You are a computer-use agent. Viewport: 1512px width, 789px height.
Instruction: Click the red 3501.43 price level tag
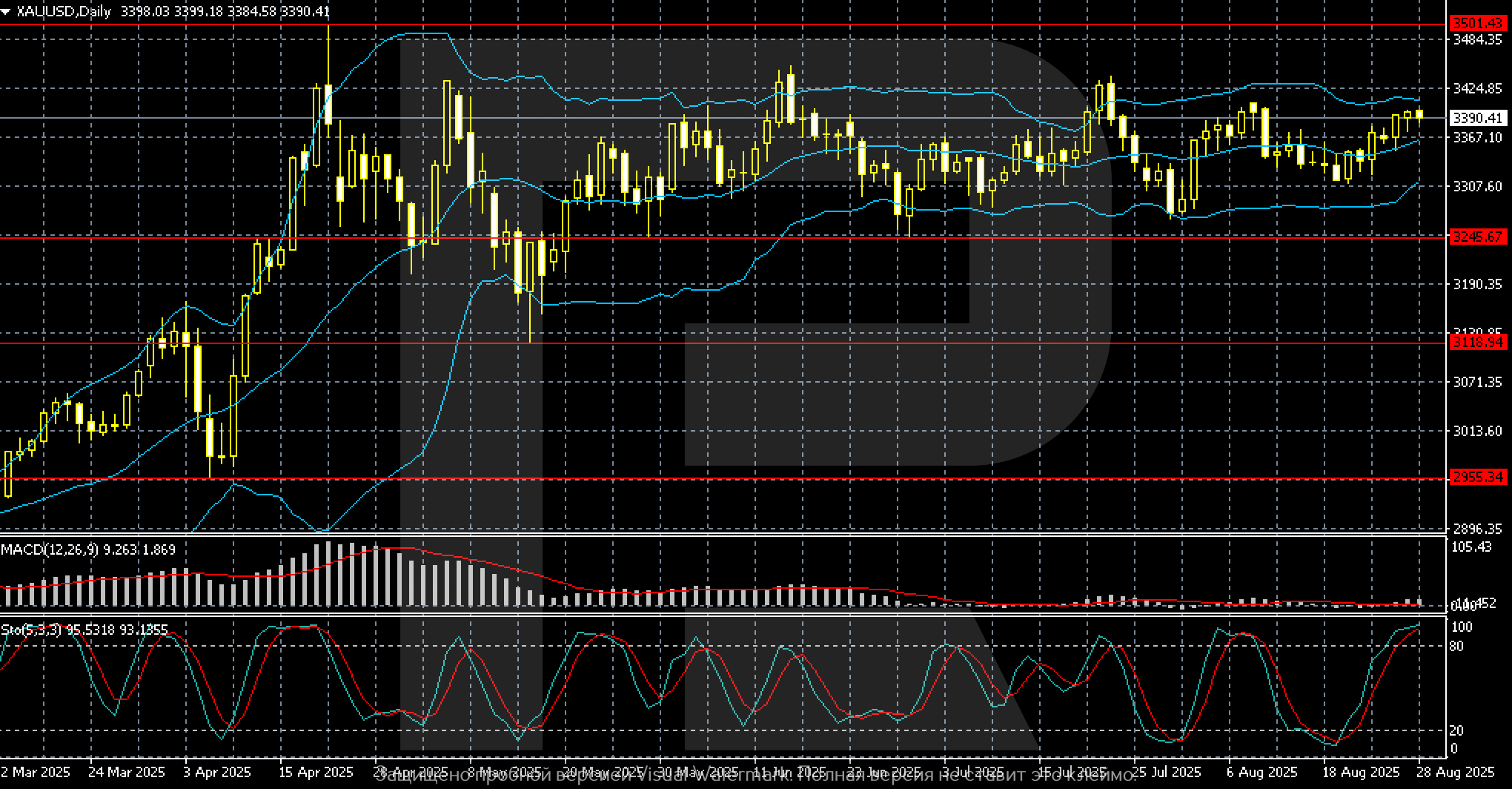(1477, 24)
